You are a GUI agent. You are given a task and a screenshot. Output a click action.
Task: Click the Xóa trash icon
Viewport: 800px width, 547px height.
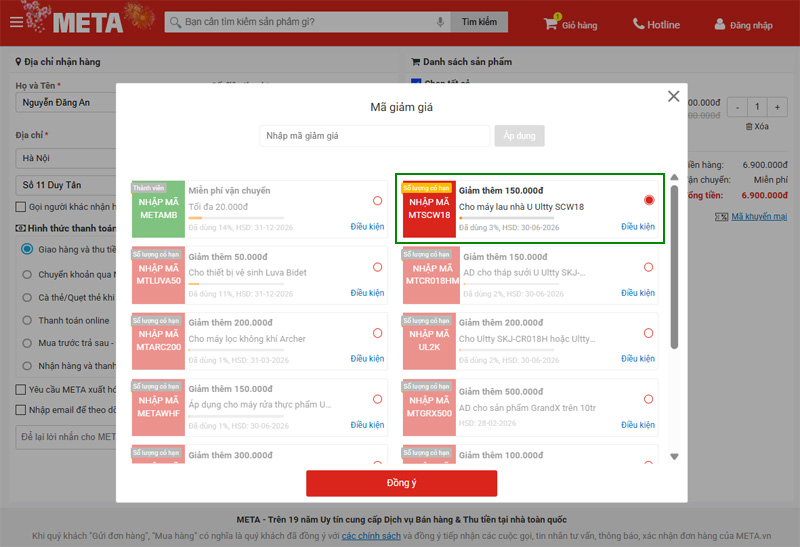point(750,127)
